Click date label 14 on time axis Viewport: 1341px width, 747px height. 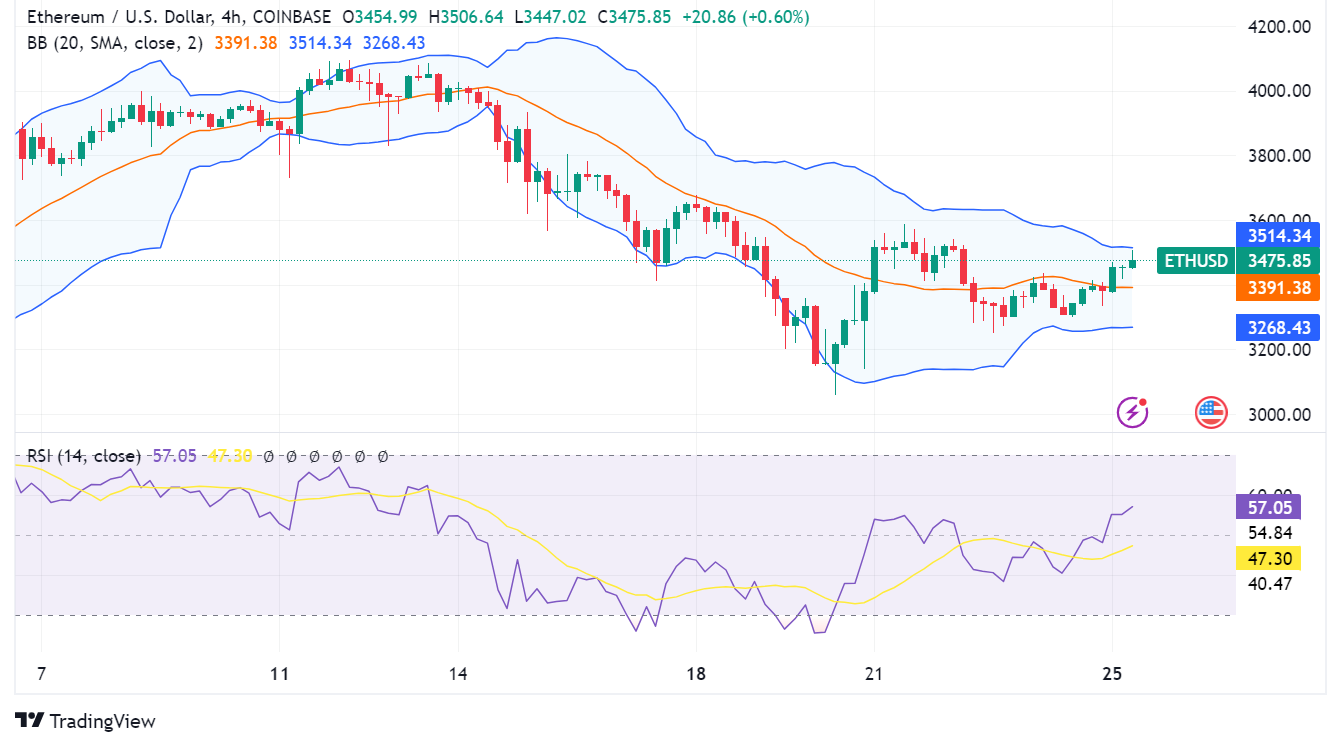(458, 673)
